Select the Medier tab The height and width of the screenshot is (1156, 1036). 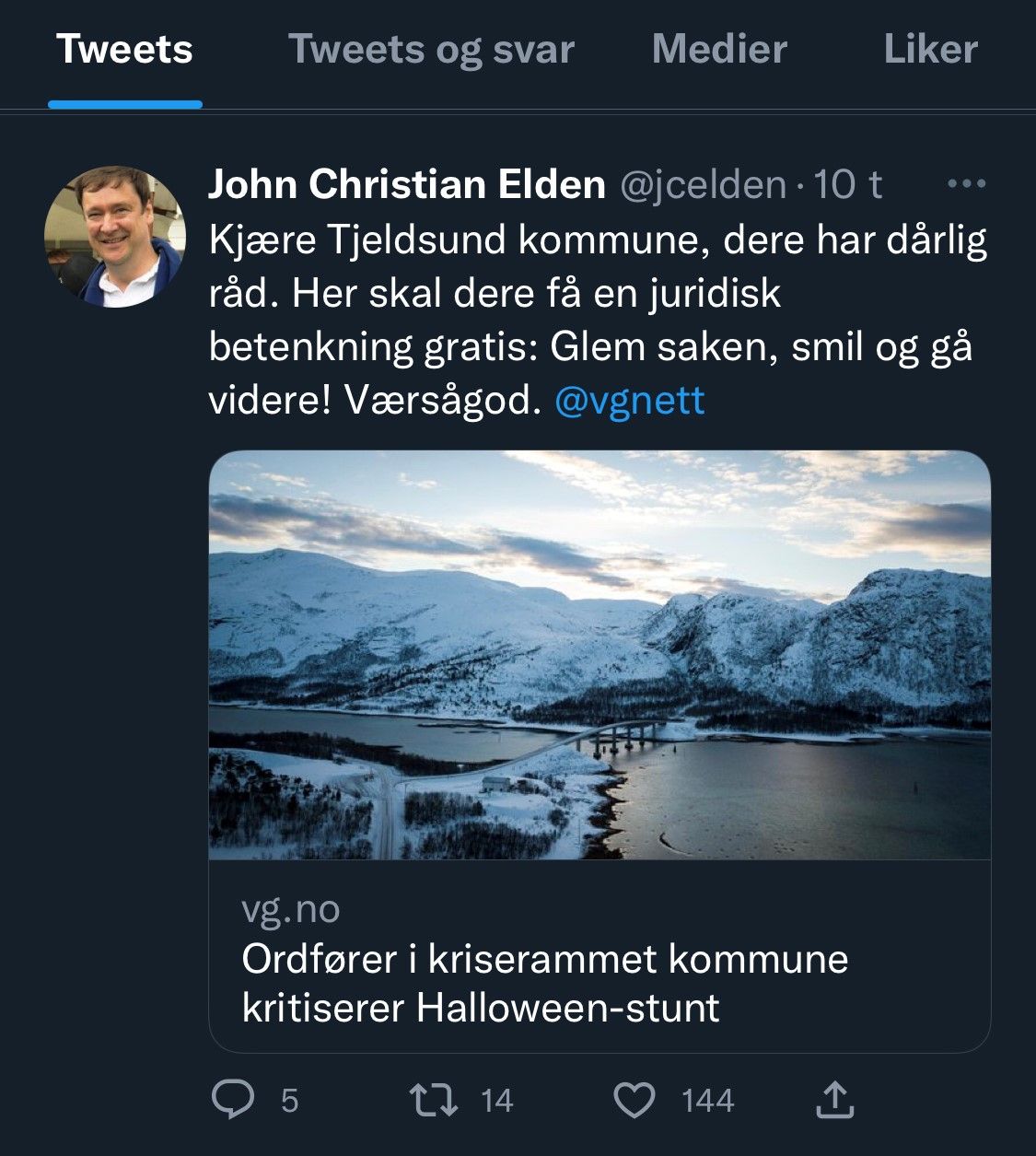pyautogui.click(x=719, y=50)
